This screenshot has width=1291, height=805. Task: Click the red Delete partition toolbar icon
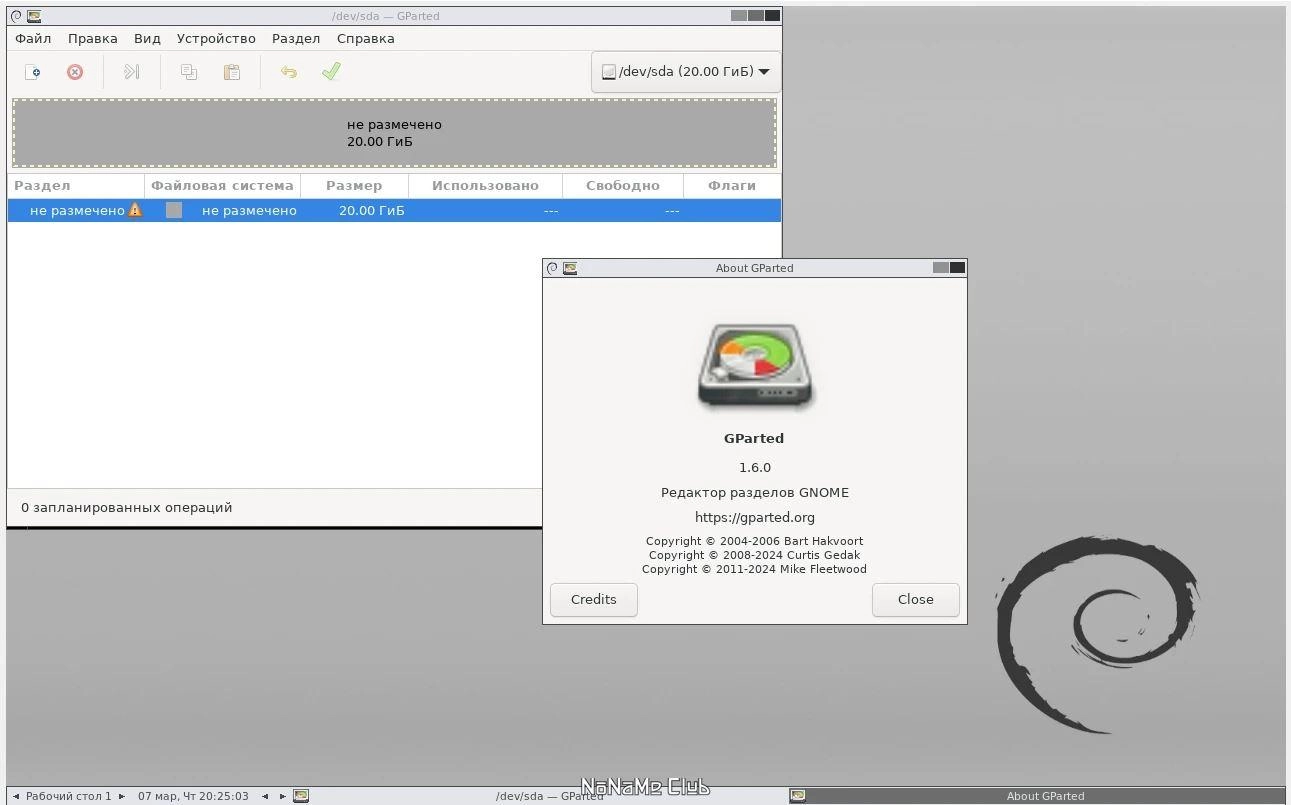click(x=75, y=72)
